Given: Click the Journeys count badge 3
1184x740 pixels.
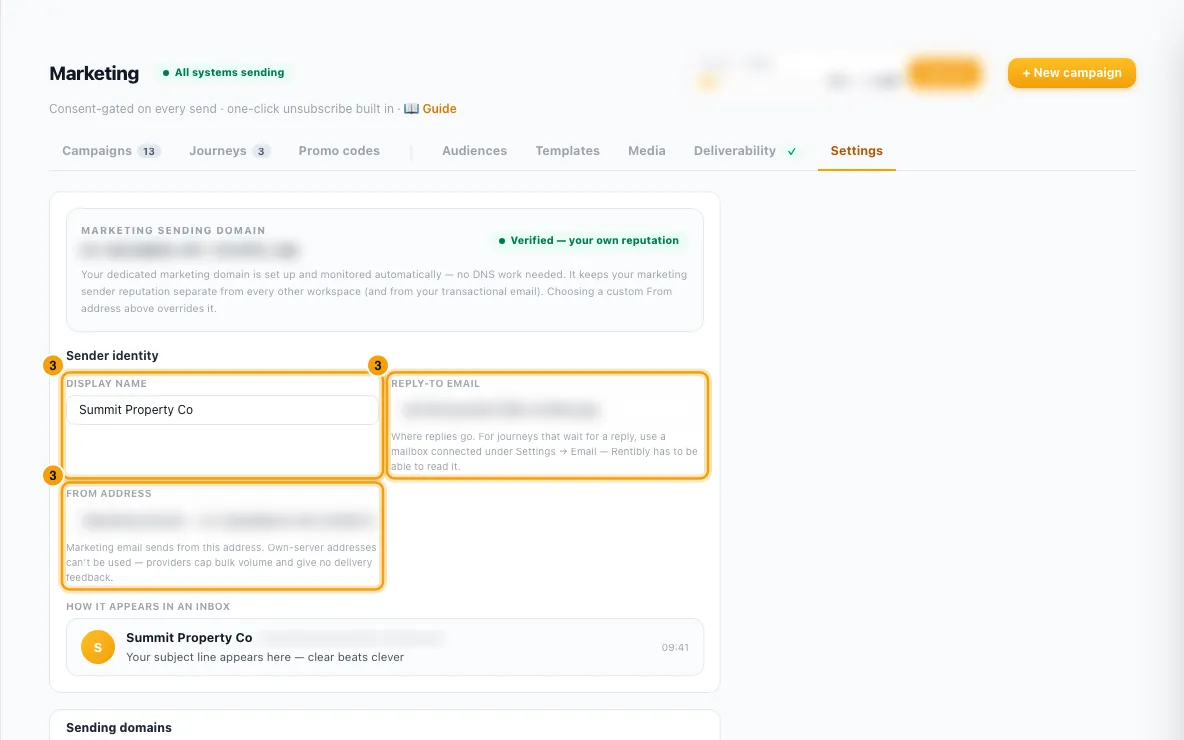Looking at the screenshot, I should 261,151.
